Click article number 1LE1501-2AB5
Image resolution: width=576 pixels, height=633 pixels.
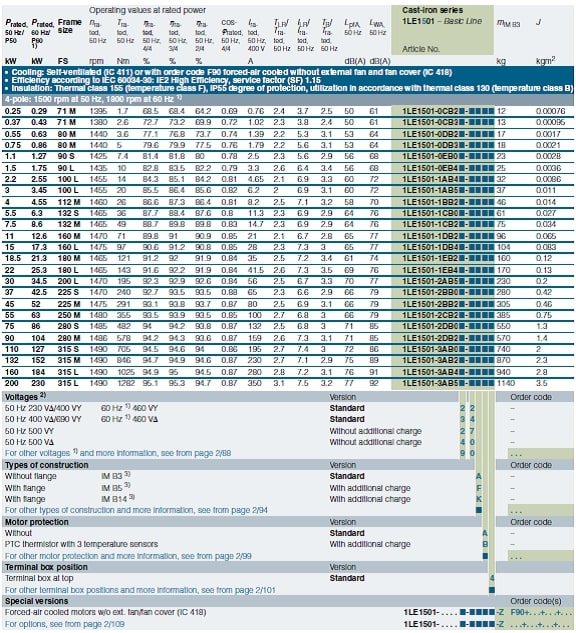(430, 281)
